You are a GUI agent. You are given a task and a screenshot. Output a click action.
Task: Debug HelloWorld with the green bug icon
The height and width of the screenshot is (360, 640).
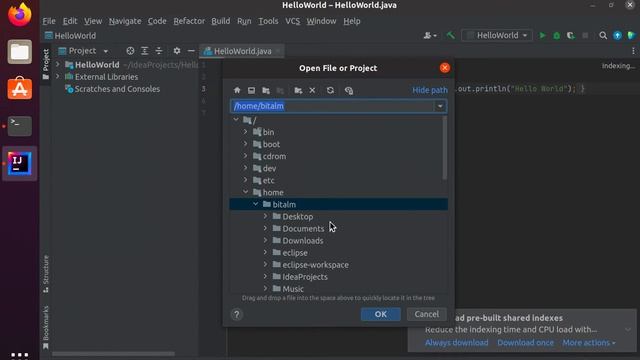pyautogui.click(x=556, y=36)
